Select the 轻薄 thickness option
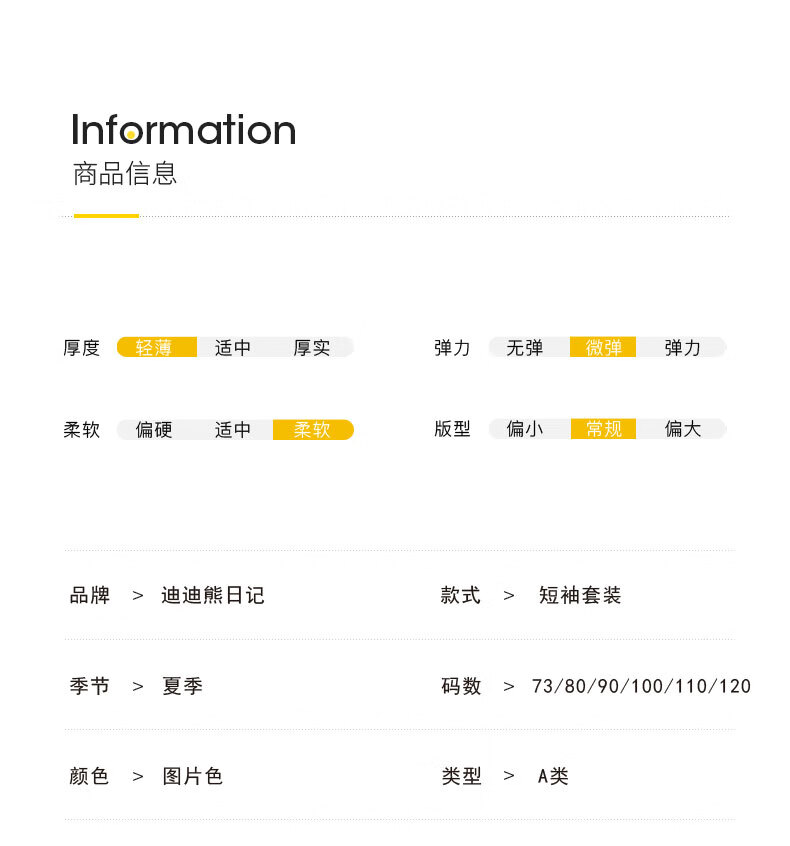Screen dimensions: 790x846 (156, 347)
